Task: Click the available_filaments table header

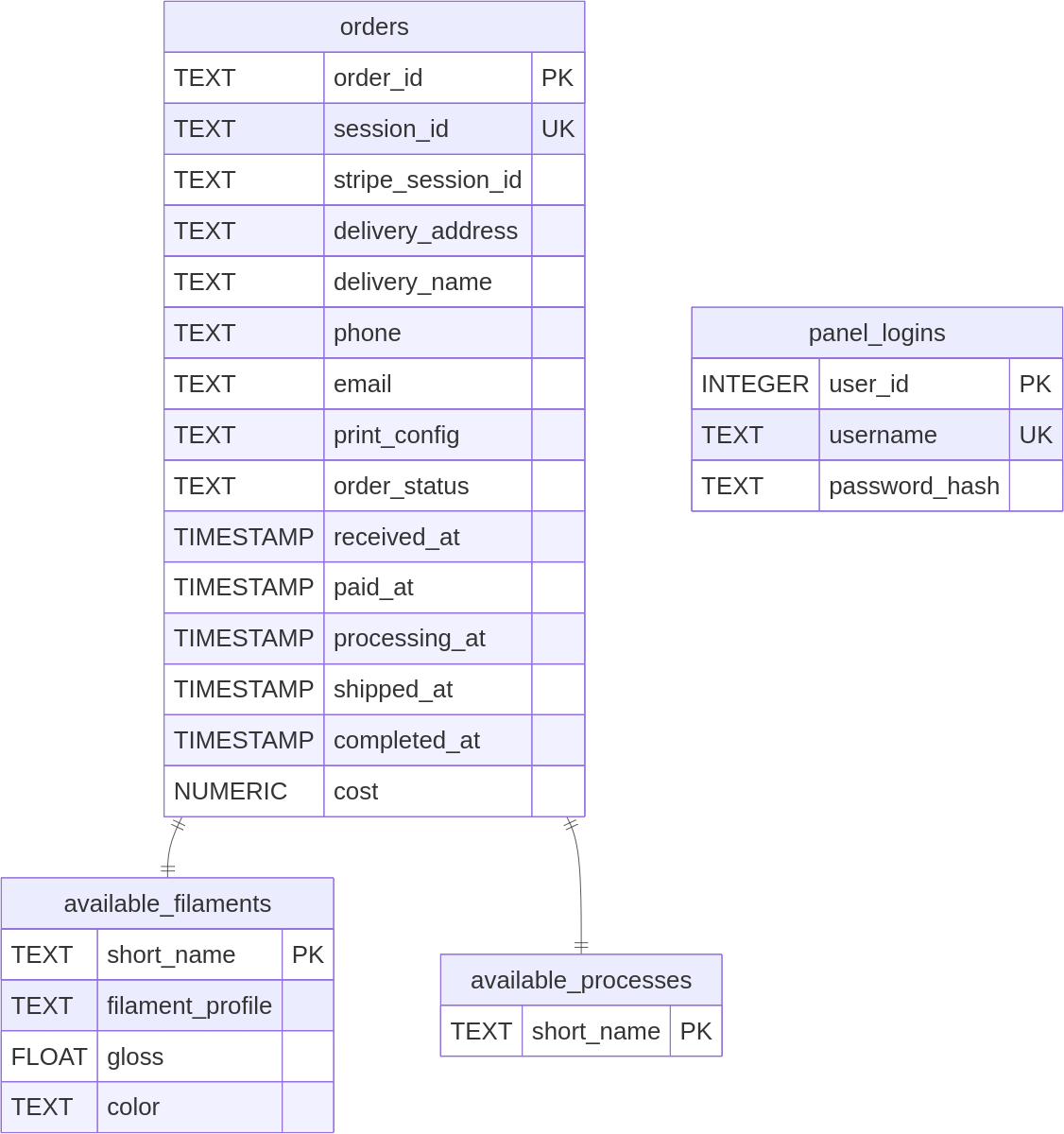Action: coord(167,903)
